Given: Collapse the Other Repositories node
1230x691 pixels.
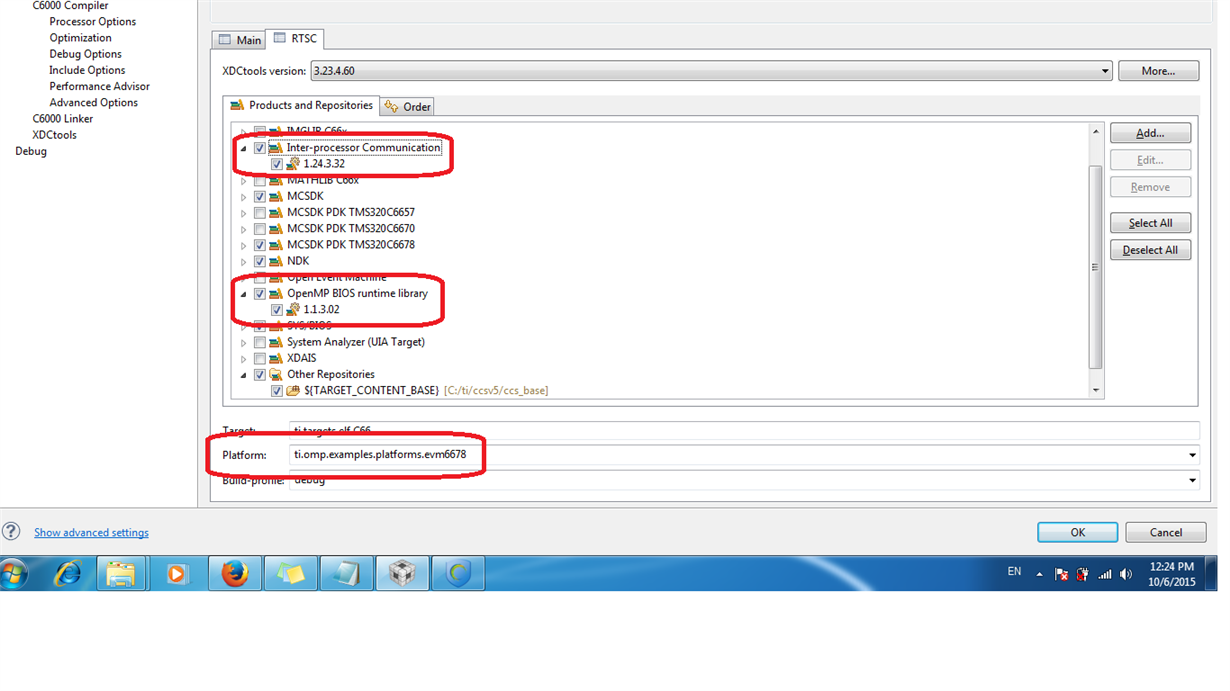Looking at the screenshot, I should [x=243, y=375].
